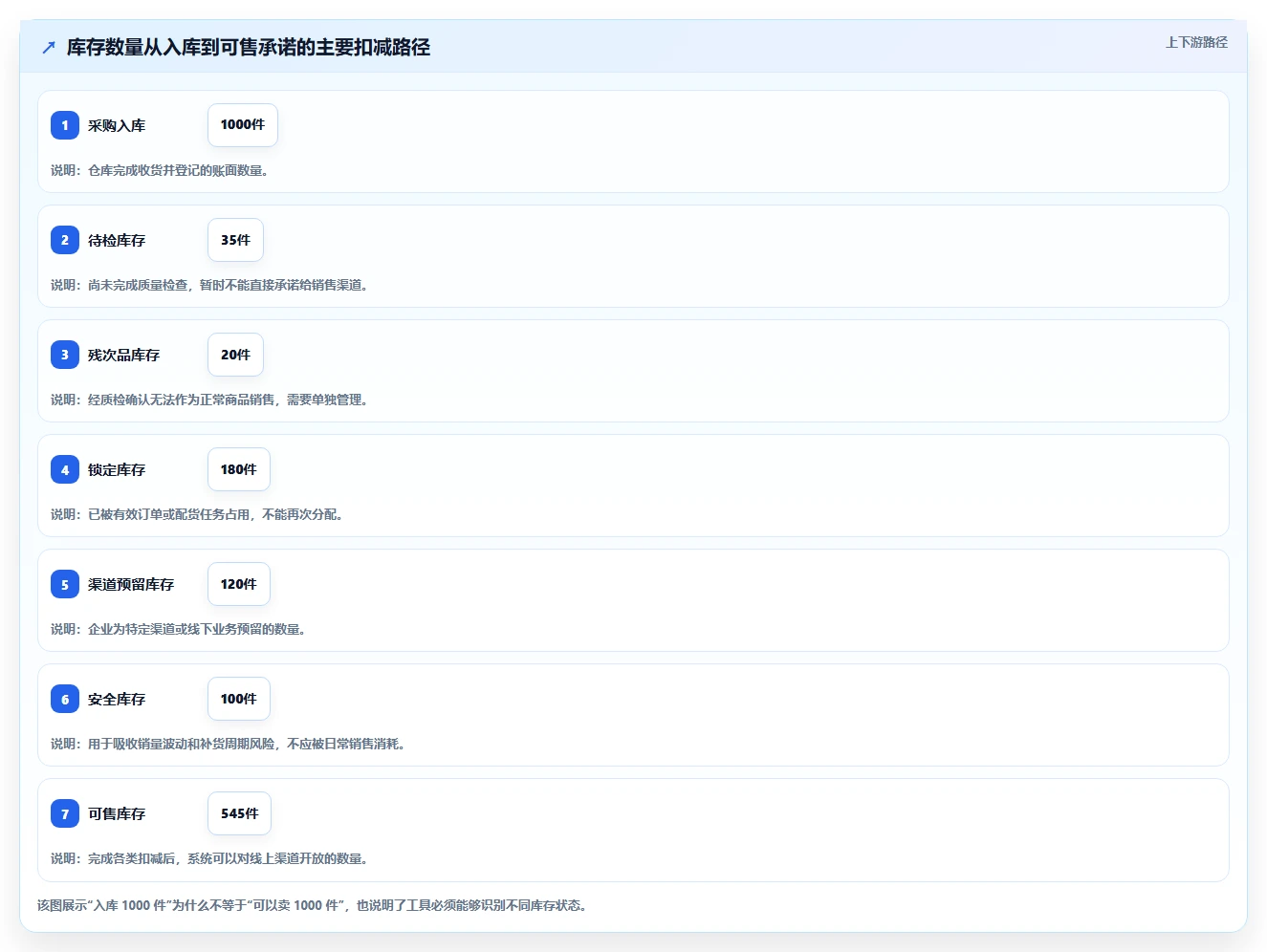The image size is (1267, 952).
Task: Click the 545件 quantity chip
Action: [x=240, y=813]
